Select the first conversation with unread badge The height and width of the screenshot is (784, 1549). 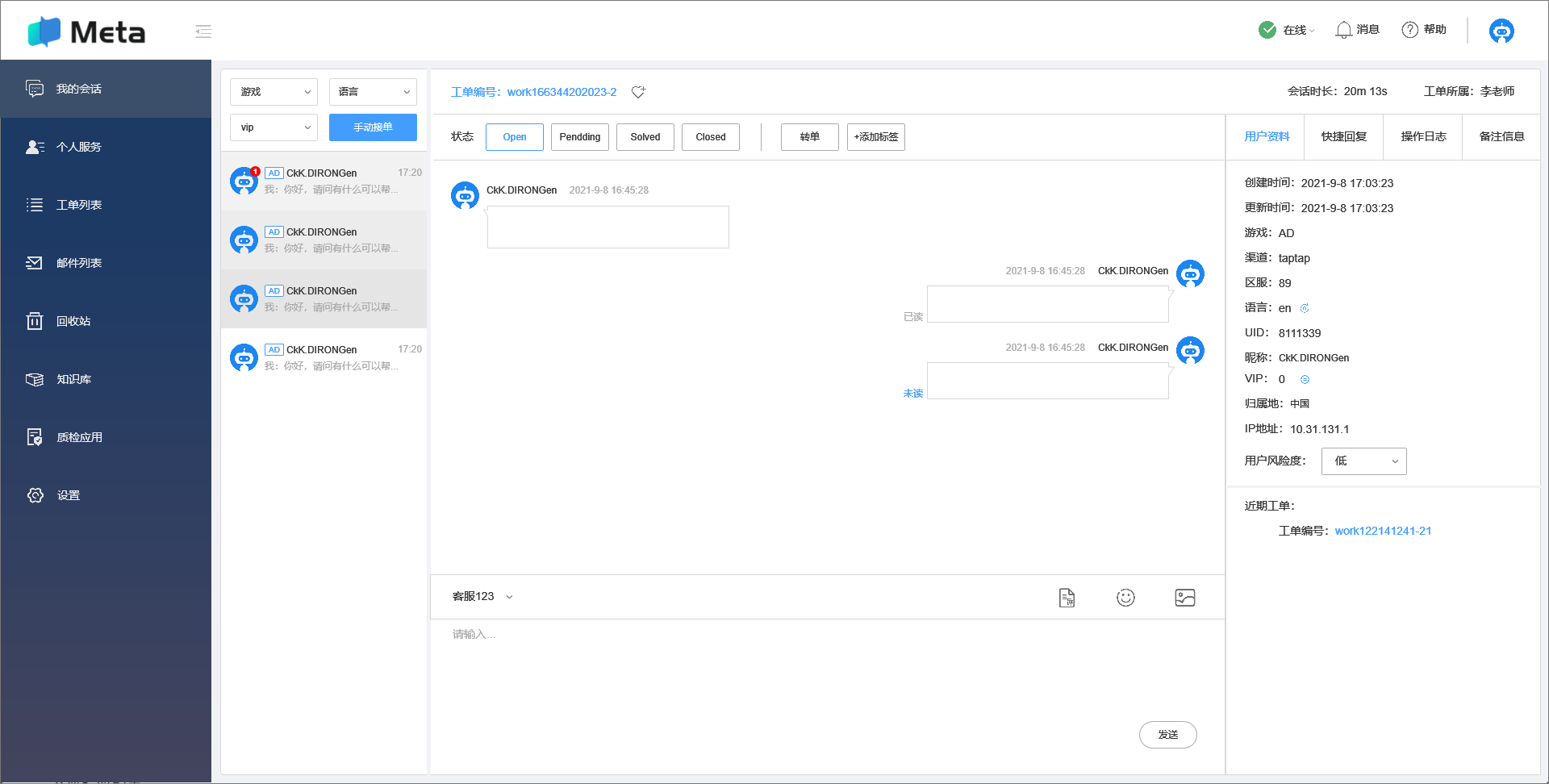coord(324,181)
